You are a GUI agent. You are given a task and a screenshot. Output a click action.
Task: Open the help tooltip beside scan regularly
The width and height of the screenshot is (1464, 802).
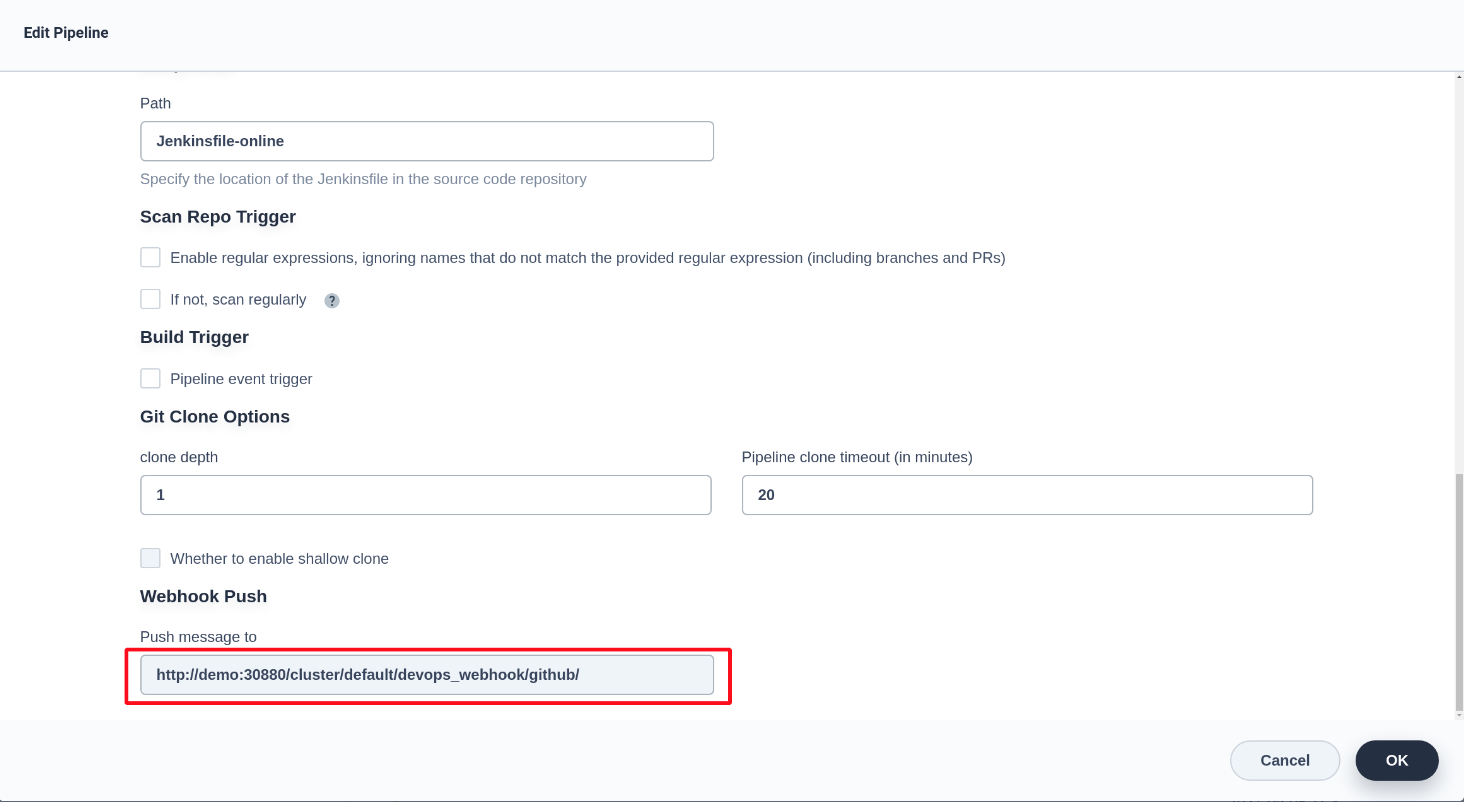tap(331, 300)
